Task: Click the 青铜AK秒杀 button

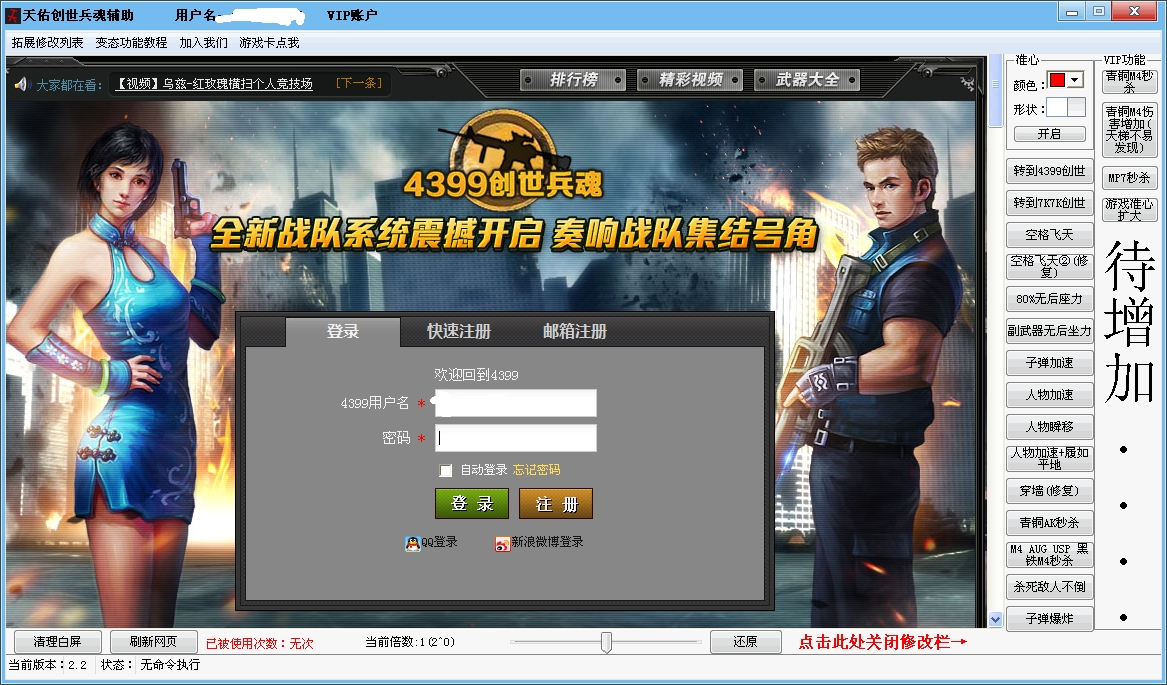Action: [x=1049, y=523]
